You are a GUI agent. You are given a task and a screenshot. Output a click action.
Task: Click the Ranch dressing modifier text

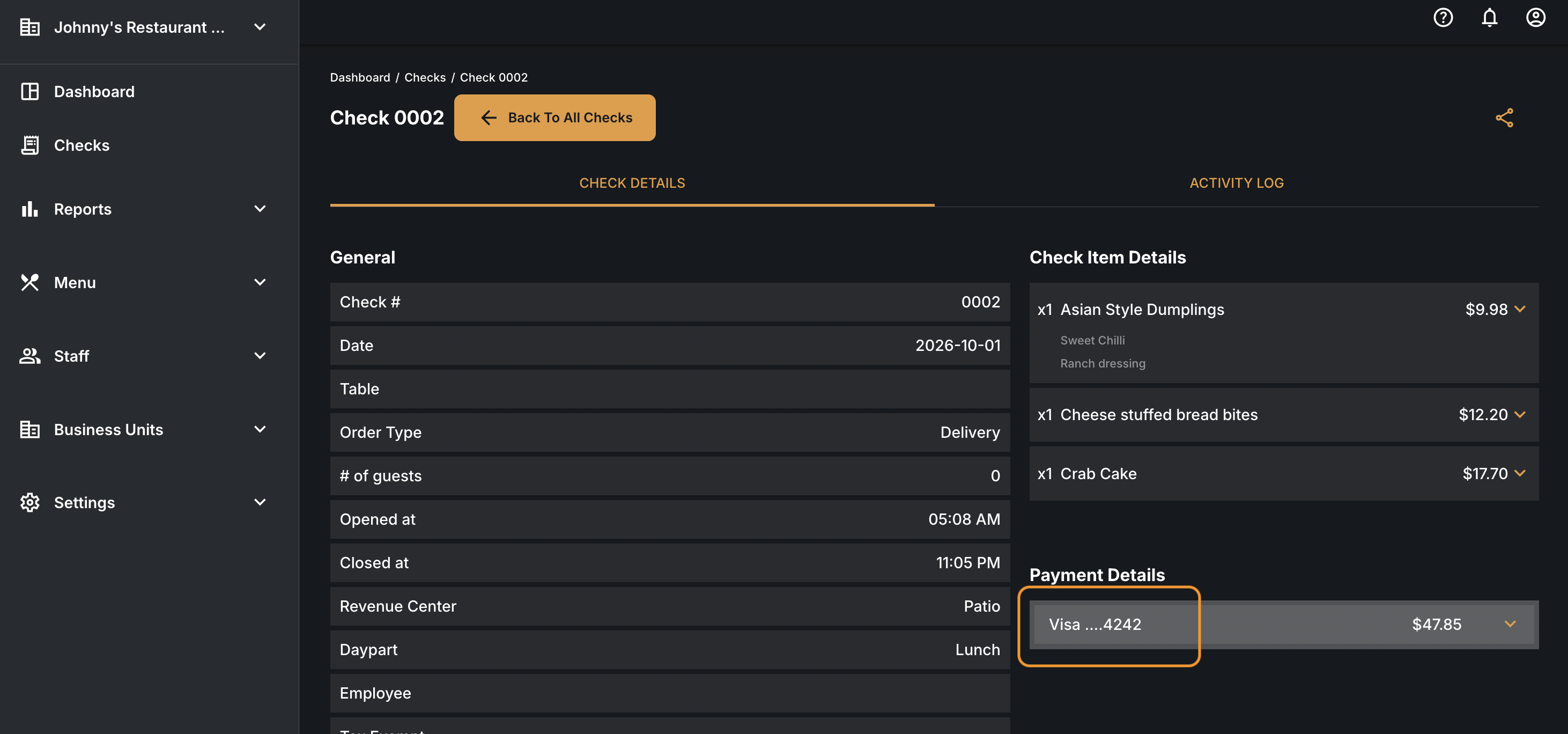click(1103, 364)
